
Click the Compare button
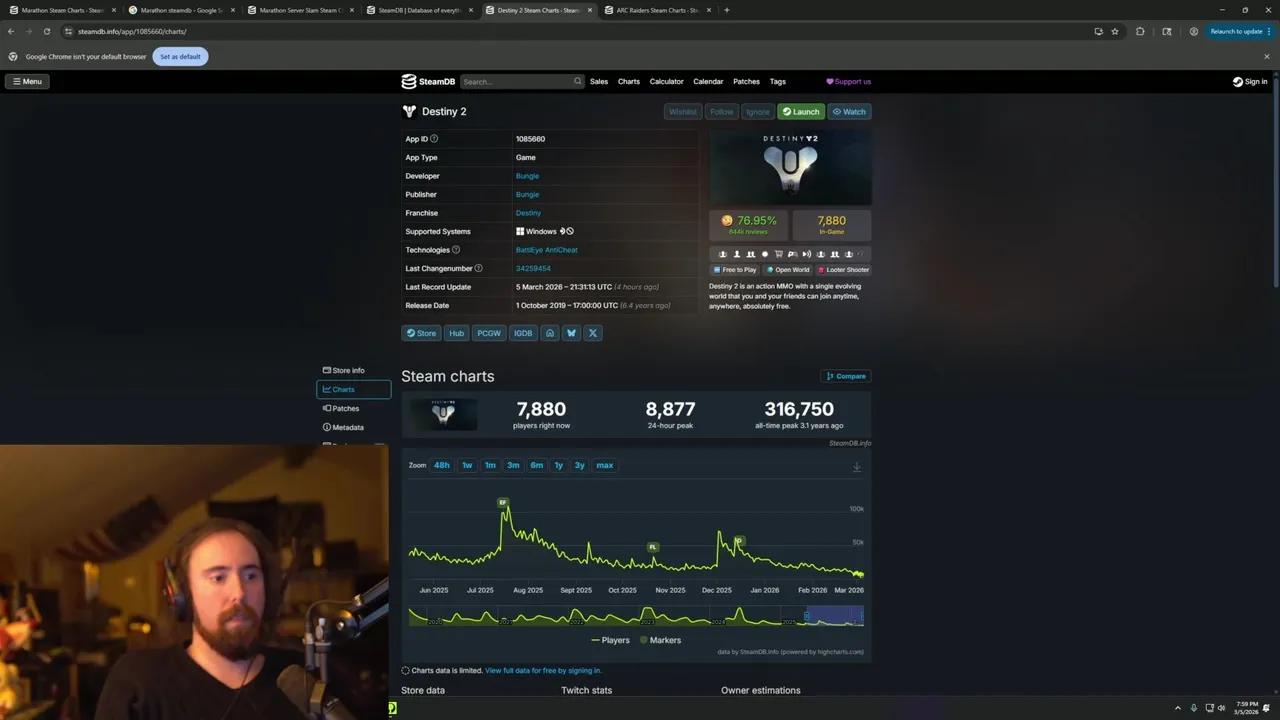pos(846,376)
